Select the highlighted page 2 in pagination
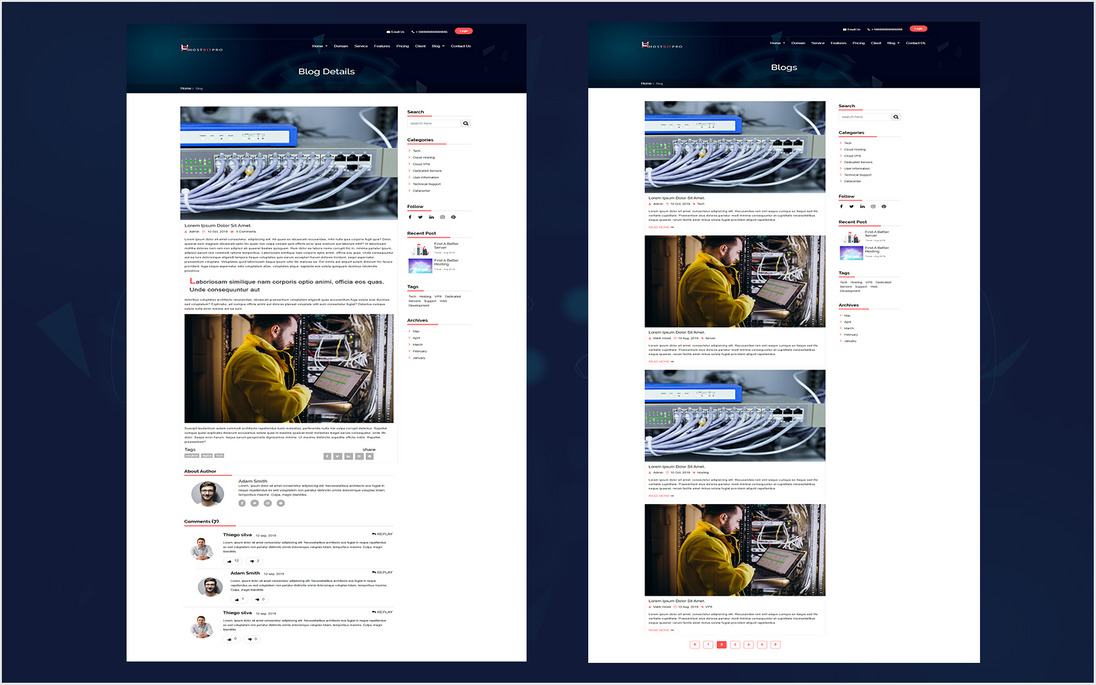The height and width of the screenshot is (685, 1096). coord(721,644)
